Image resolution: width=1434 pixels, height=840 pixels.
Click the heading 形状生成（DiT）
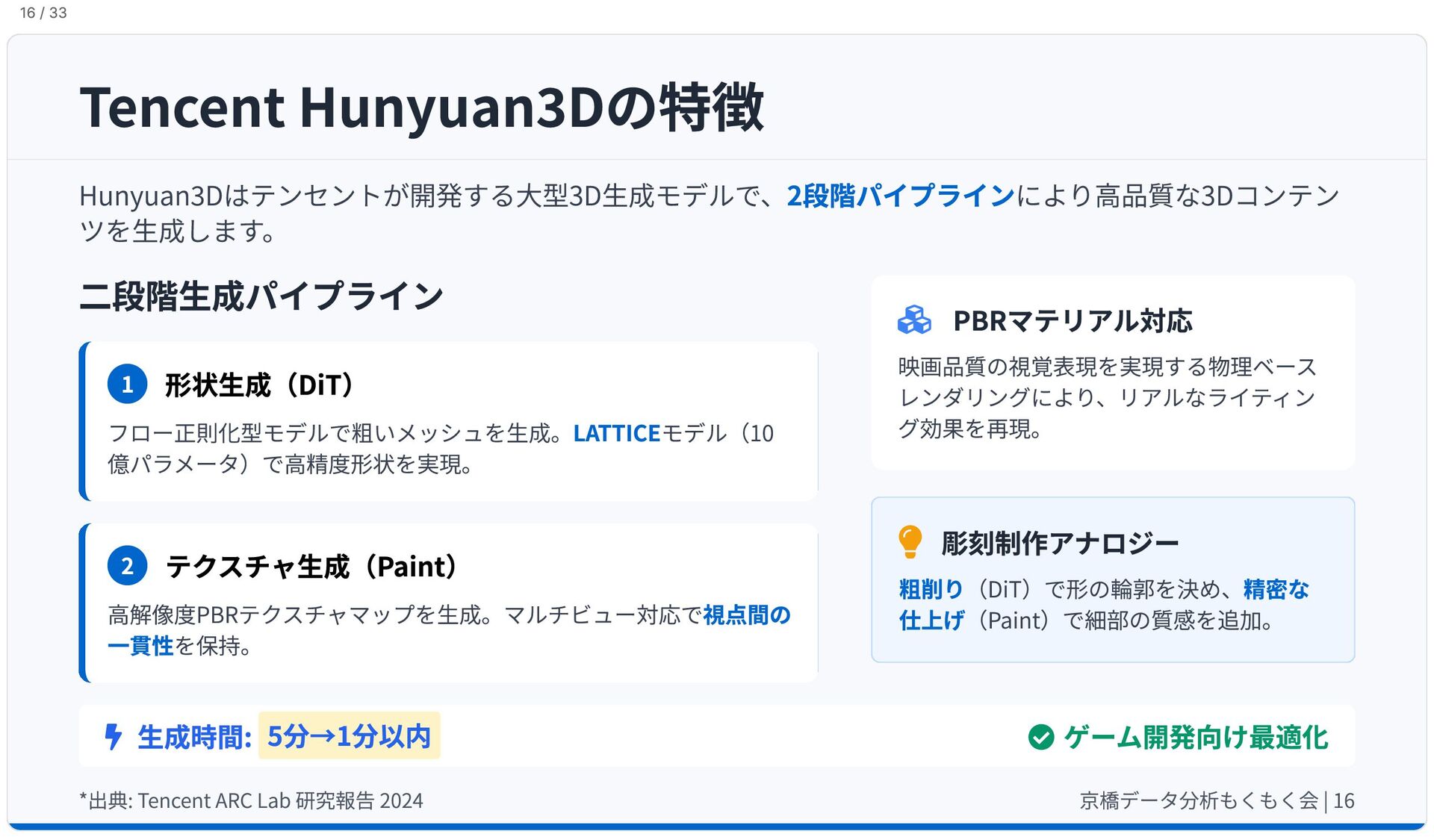tap(258, 385)
